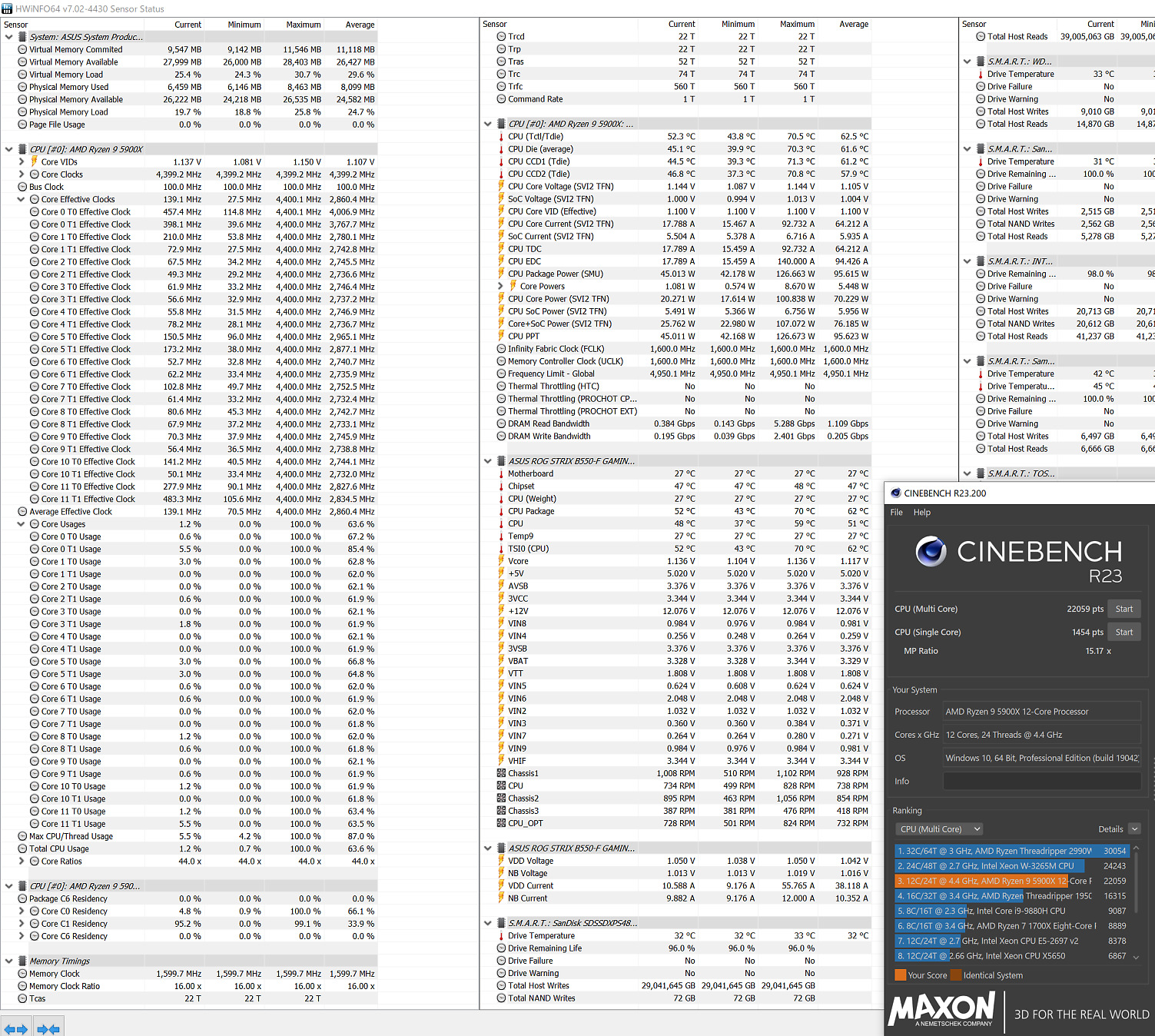1155x1036 pixels.
Task: Click the MAXON logo at the bottom of Cinebench
Action: tap(942, 1009)
